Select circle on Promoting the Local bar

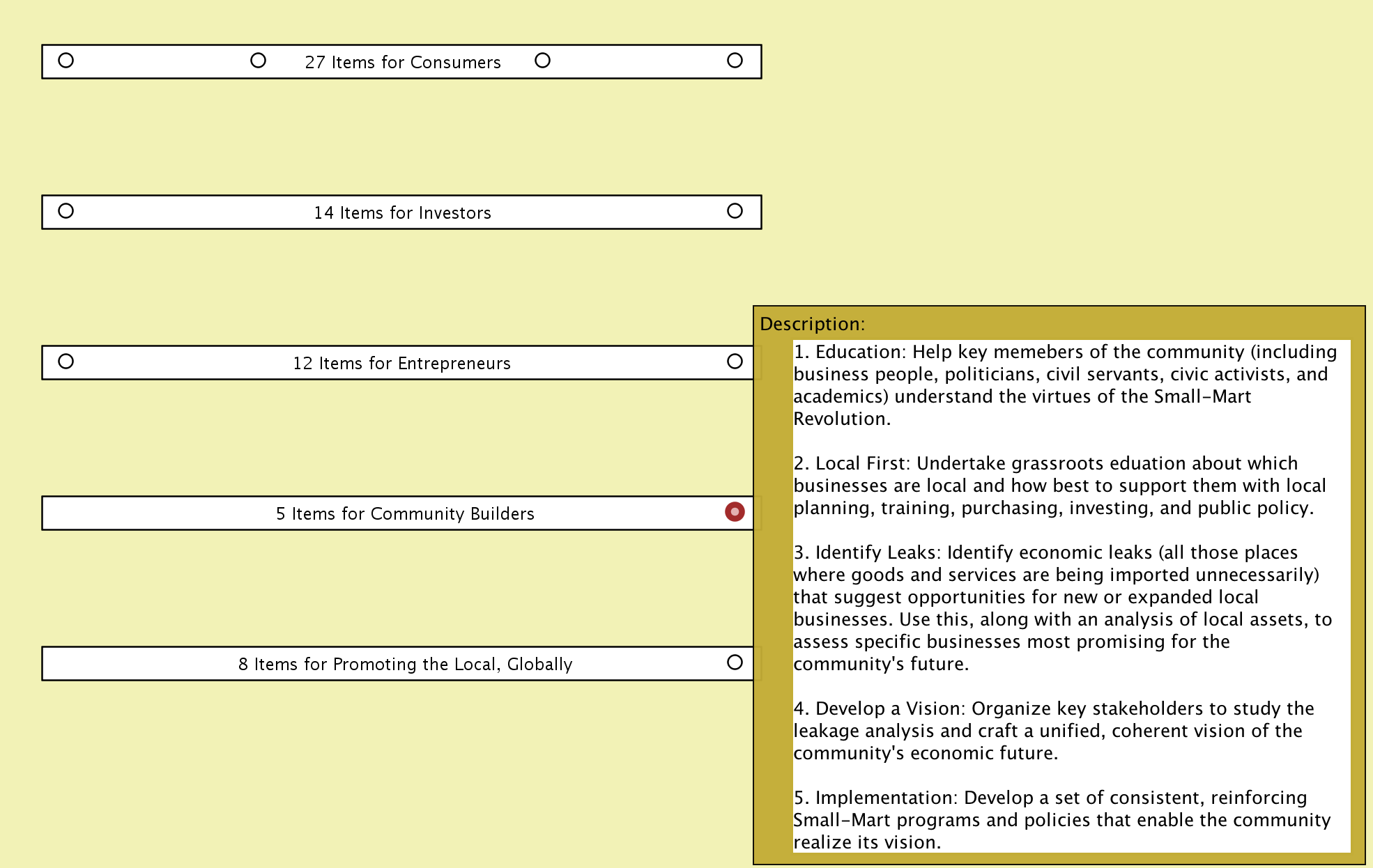click(x=735, y=662)
